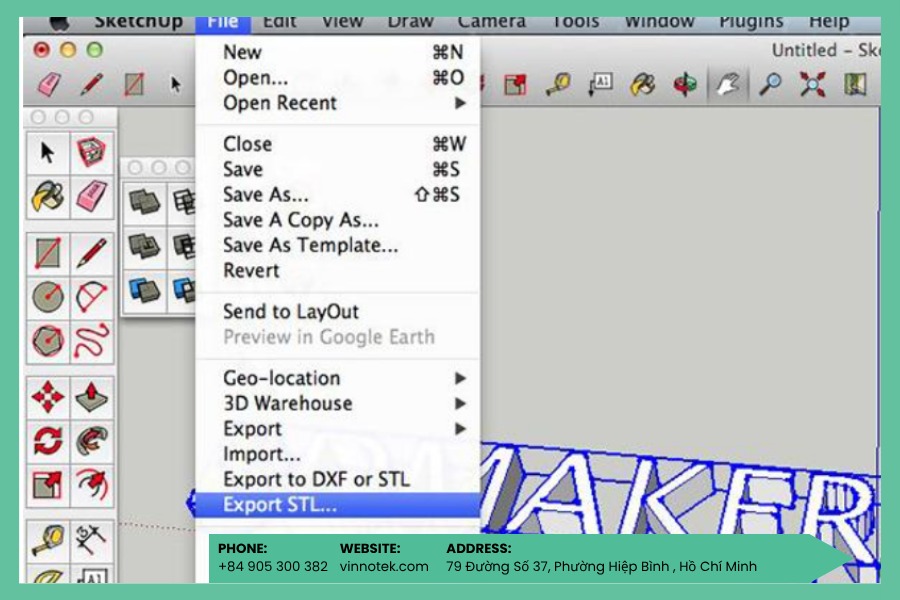The height and width of the screenshot is (600, 900).
Task: Open the Plugins menu
Action: click(751, 23)
